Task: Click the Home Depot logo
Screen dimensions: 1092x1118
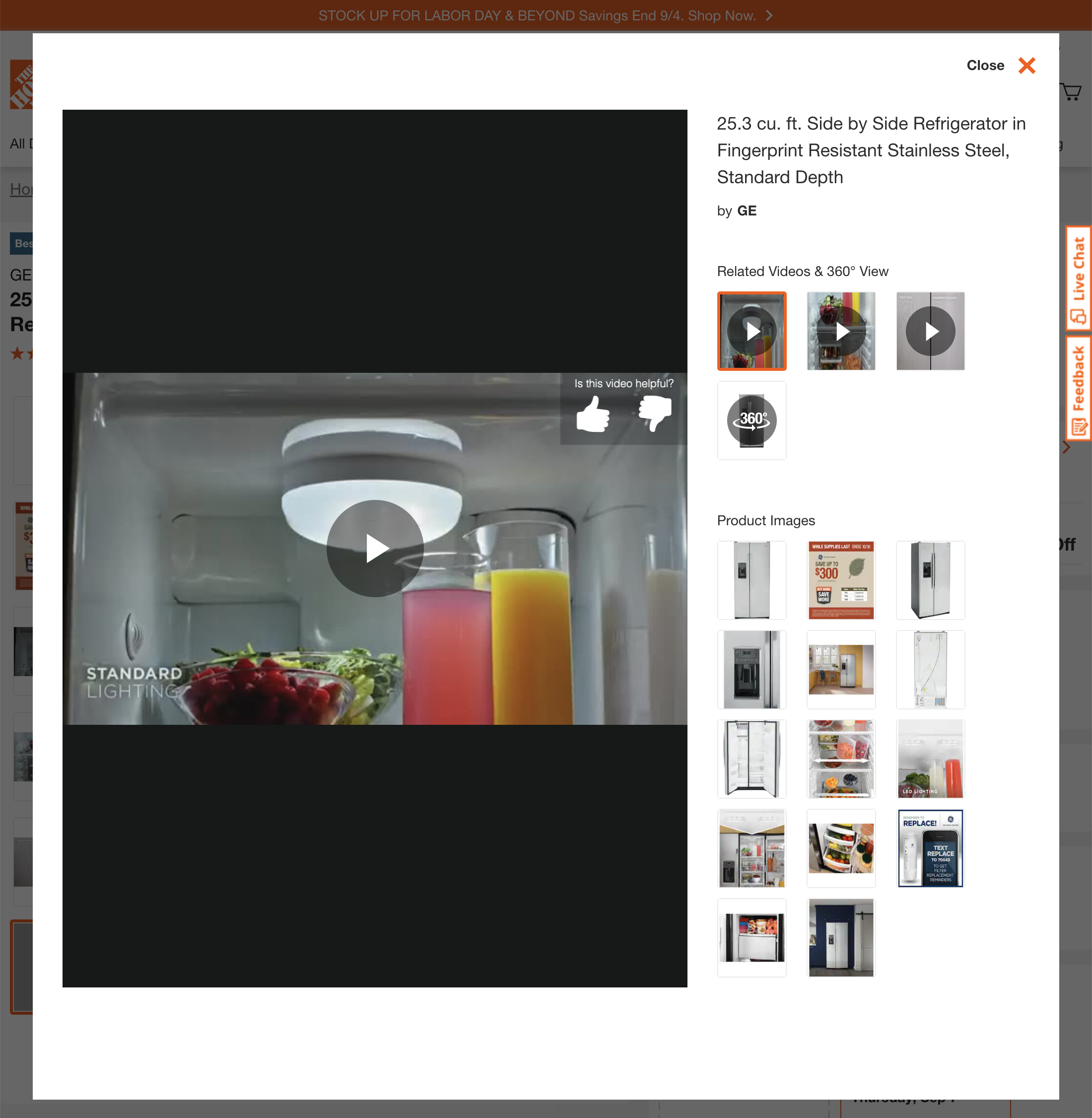Action: (x=21, y=84)
